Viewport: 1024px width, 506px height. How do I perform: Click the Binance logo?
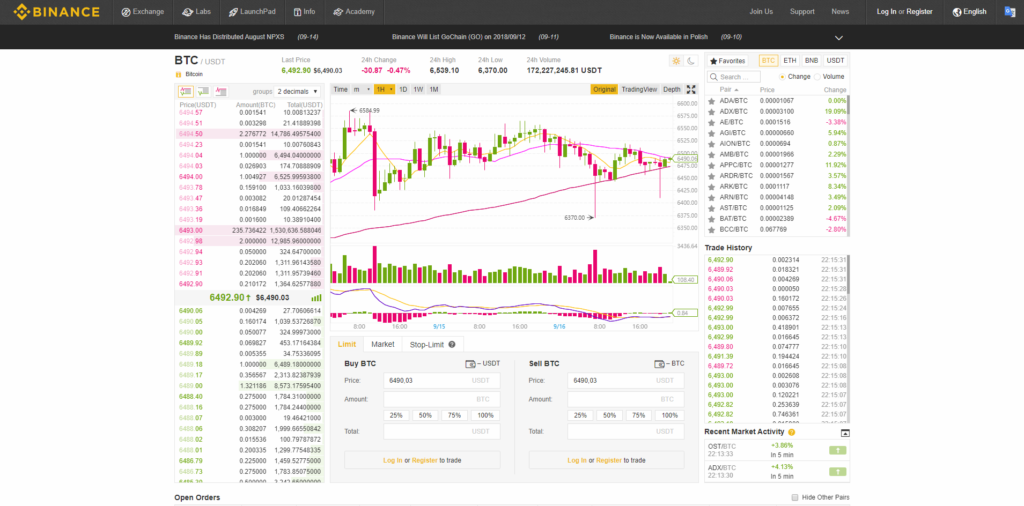57,11
